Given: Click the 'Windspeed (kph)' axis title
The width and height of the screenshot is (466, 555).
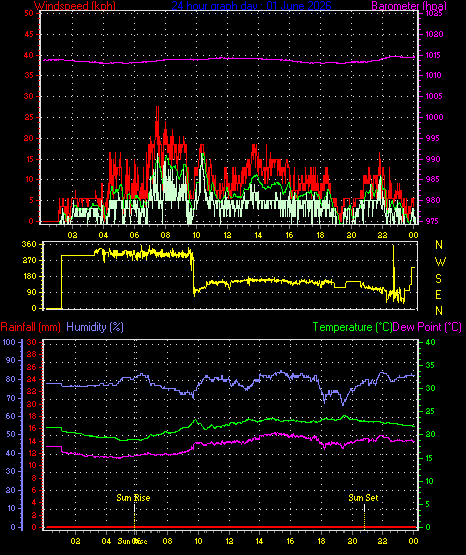Looking at the screenshot, I should (x=75, y=6).
